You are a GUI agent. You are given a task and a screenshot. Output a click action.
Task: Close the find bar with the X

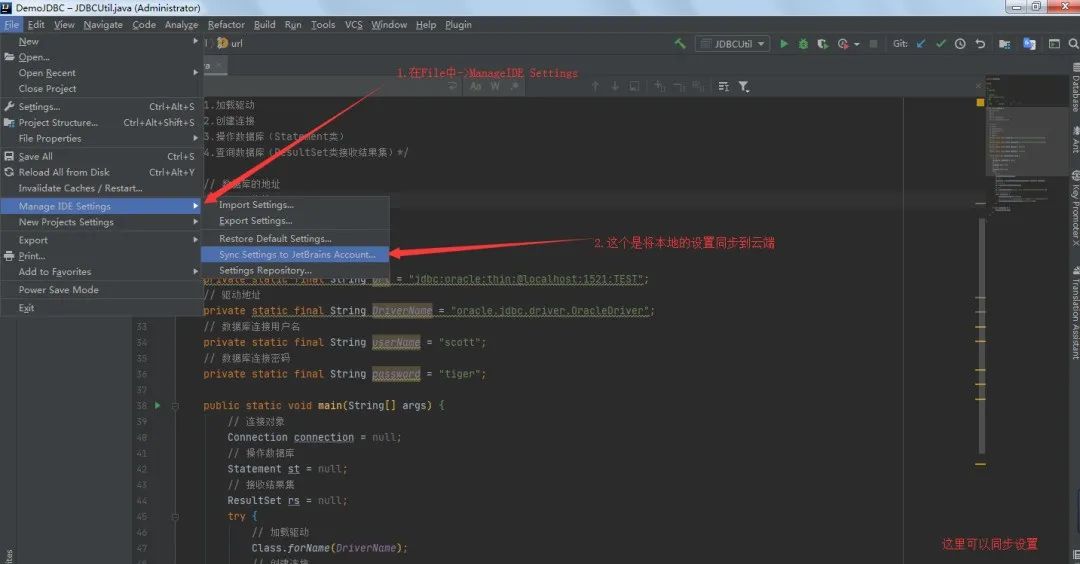(x=978, y=86)
